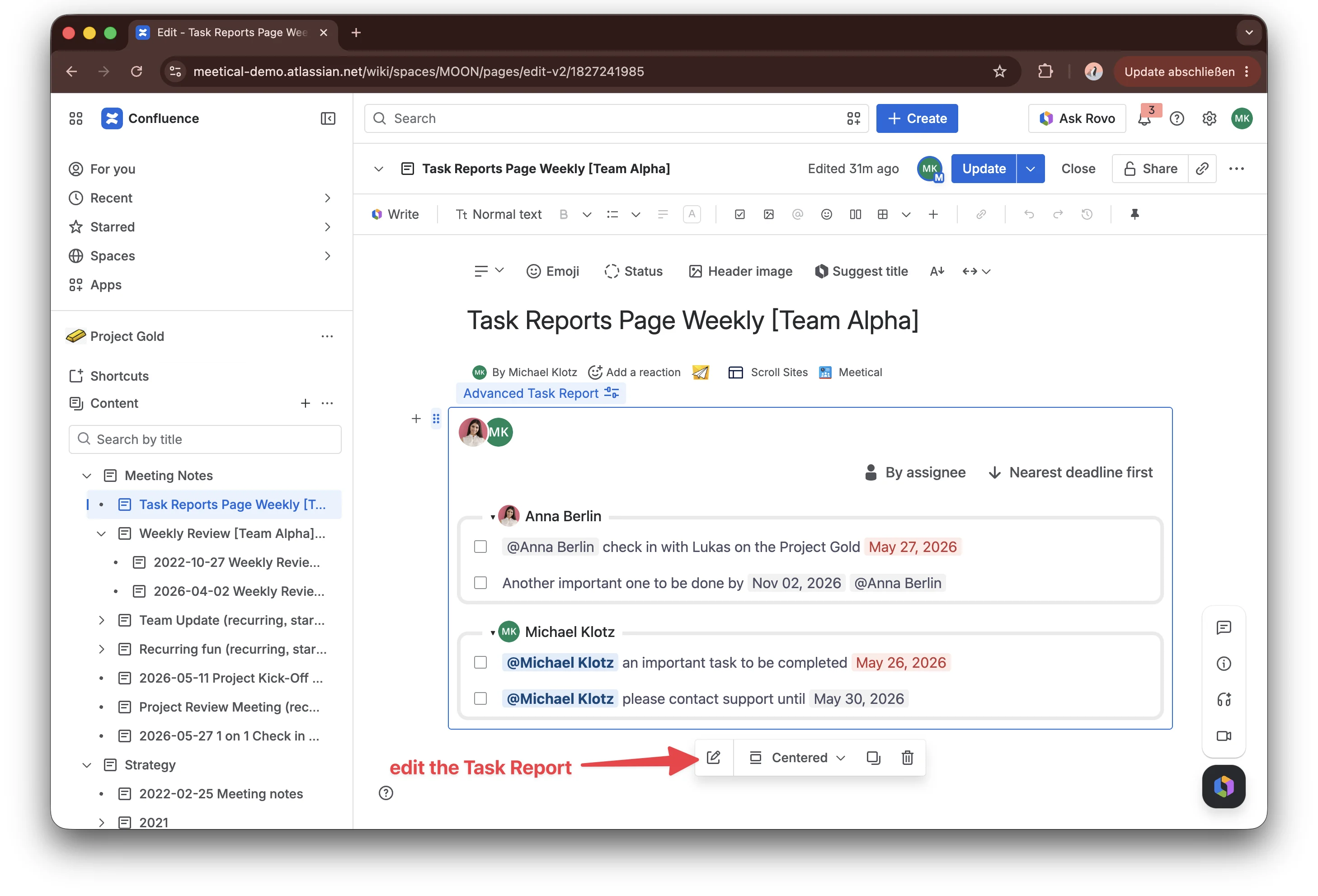This screenshot has width=1318, height=896.
Task: Open the more actions ellipsis beside Share
Action: click(x=1236, y=169)
